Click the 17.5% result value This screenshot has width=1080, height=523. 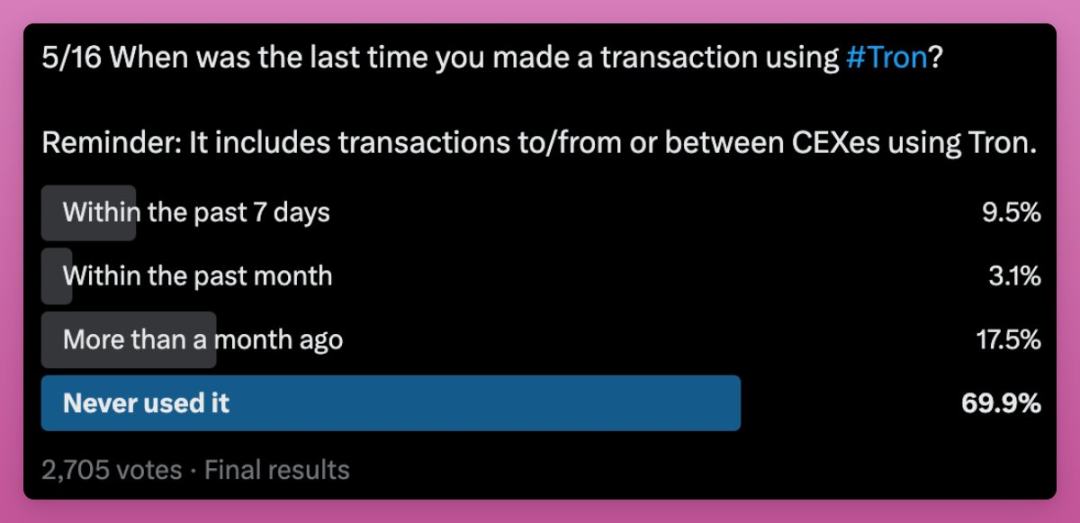(x=1008, y=340)
